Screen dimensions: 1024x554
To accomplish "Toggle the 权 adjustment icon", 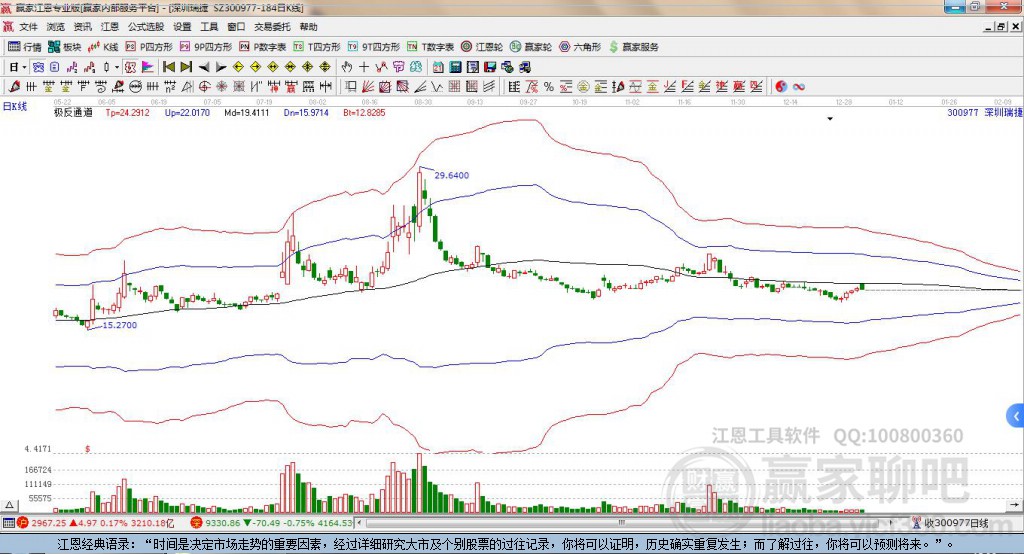I will pyautogui.click(x=131, y=67).
